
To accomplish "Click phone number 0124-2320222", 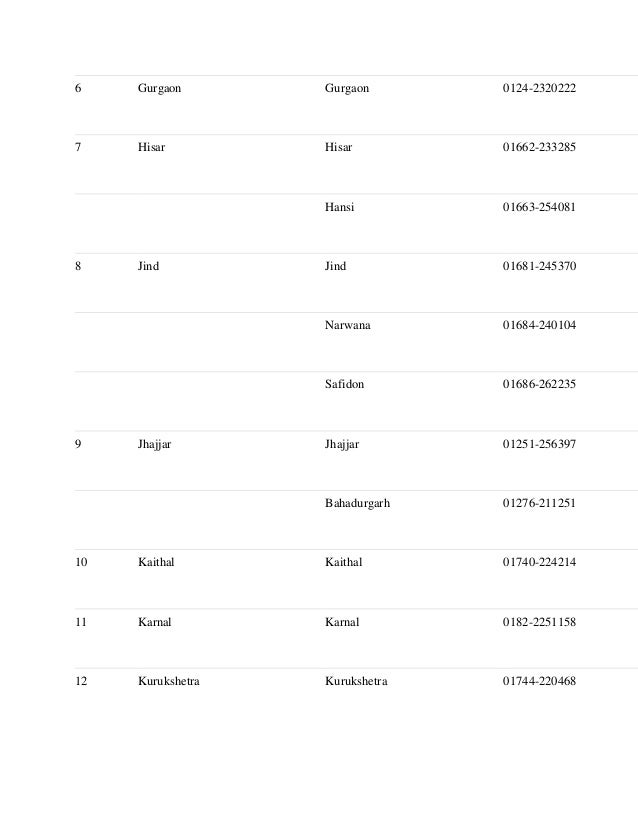I will tap(539, 89).
